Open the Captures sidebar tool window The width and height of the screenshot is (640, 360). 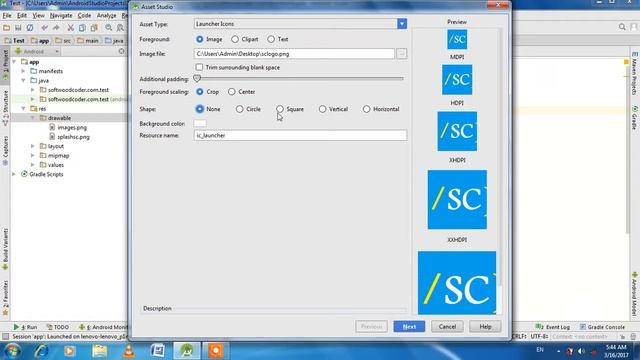click(x=5, y=150)
